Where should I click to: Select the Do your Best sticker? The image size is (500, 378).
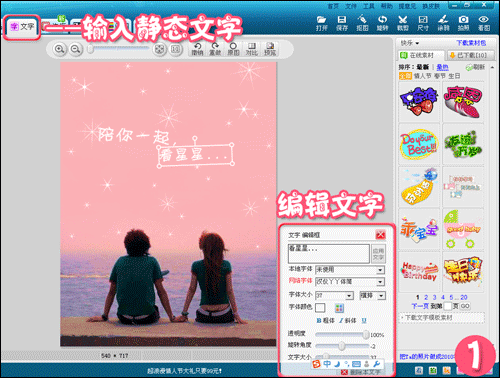tap(419, 145)
